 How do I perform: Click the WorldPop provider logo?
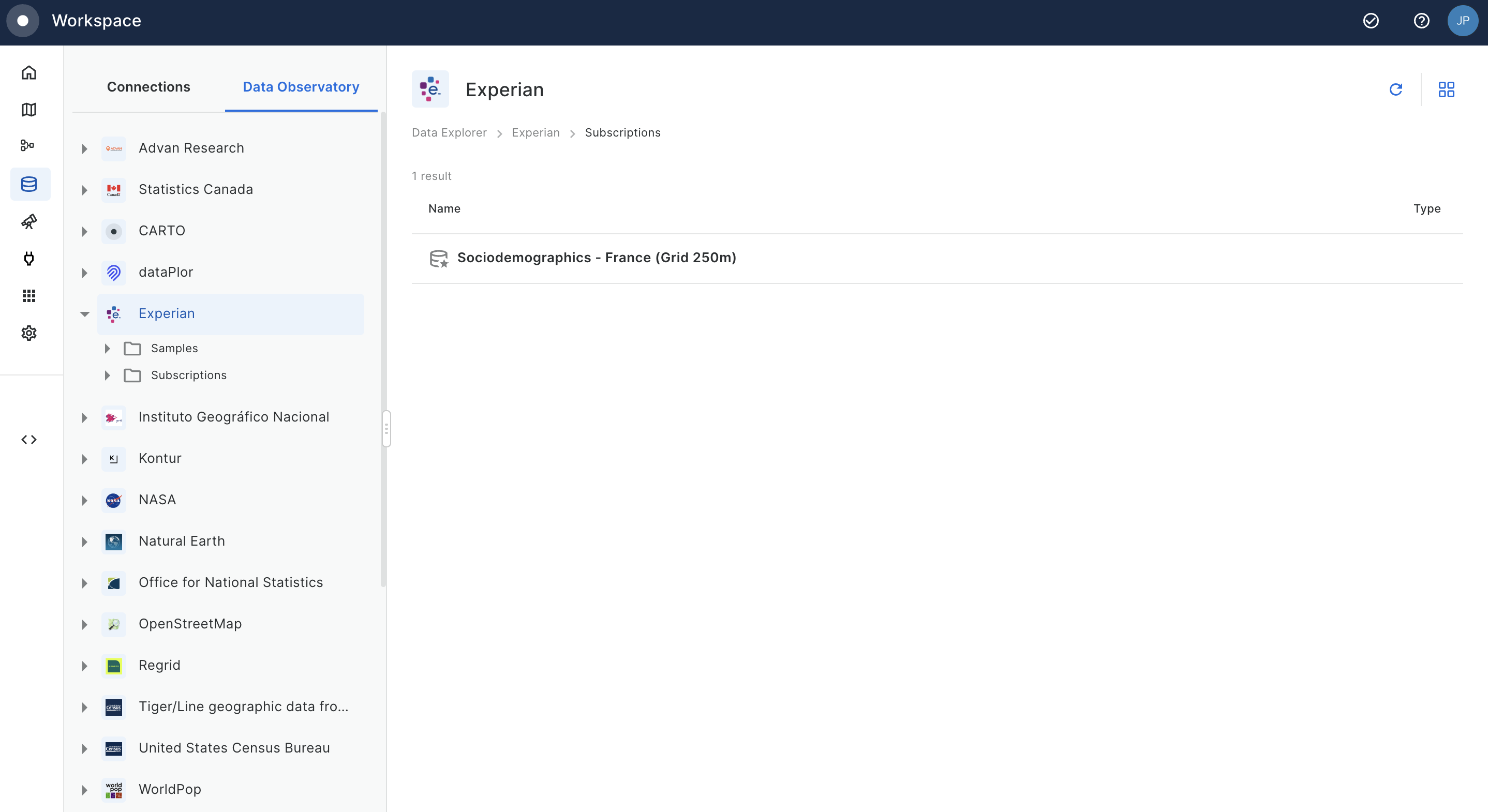click(114, 790)
